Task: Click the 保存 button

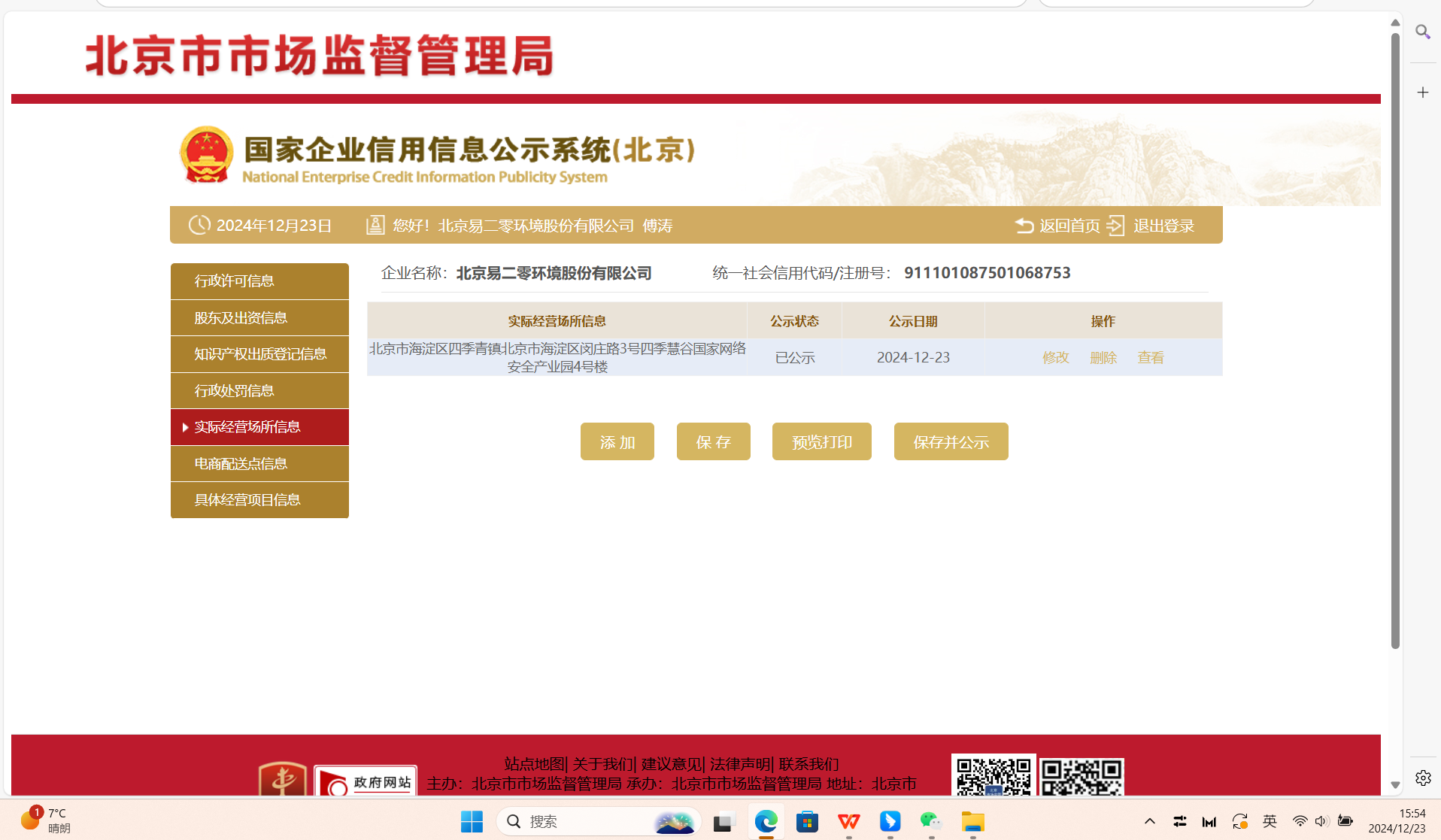Action: (x=714, y=441)
